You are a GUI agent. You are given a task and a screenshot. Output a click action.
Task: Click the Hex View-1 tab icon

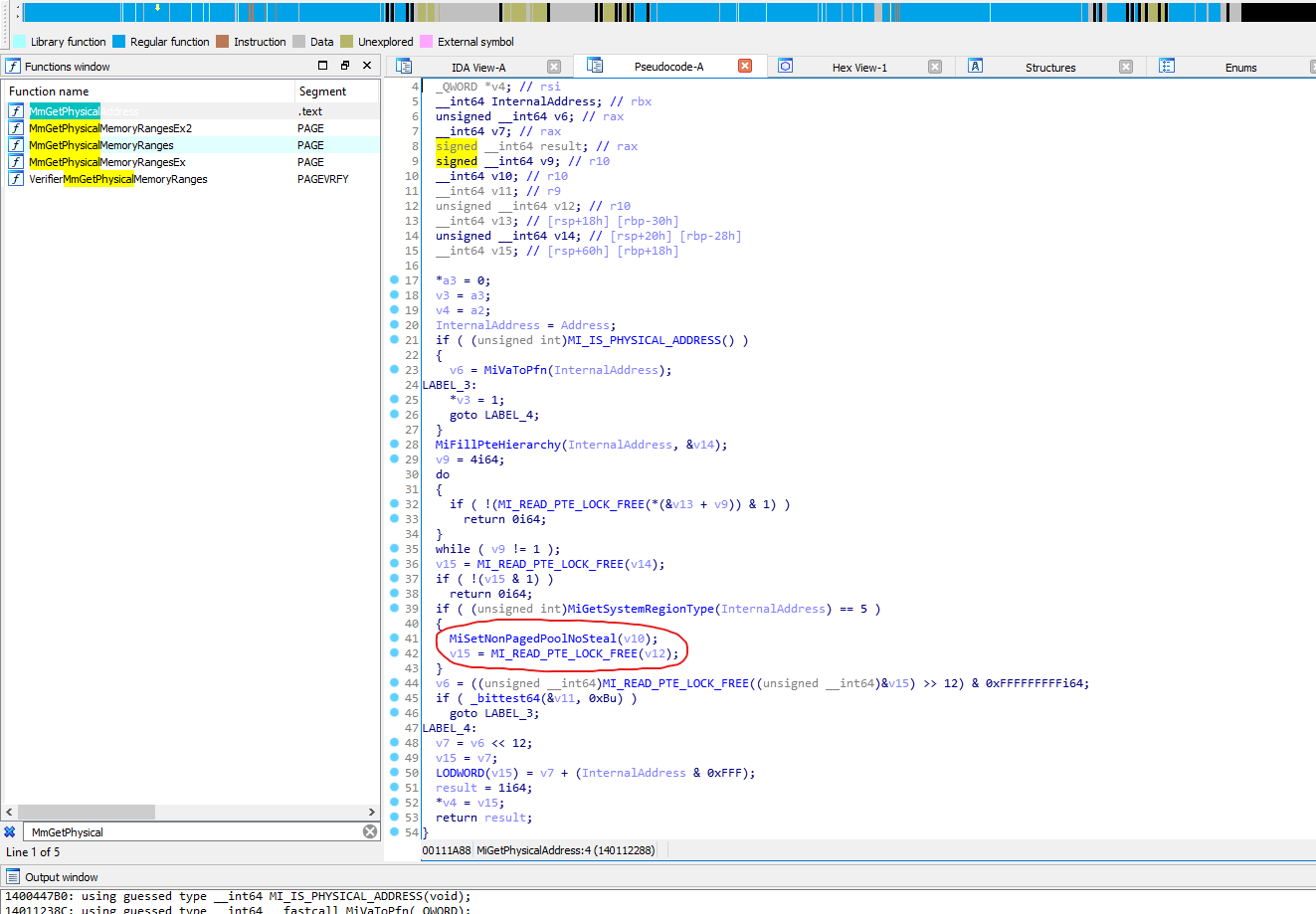click(x=786, y=66)
